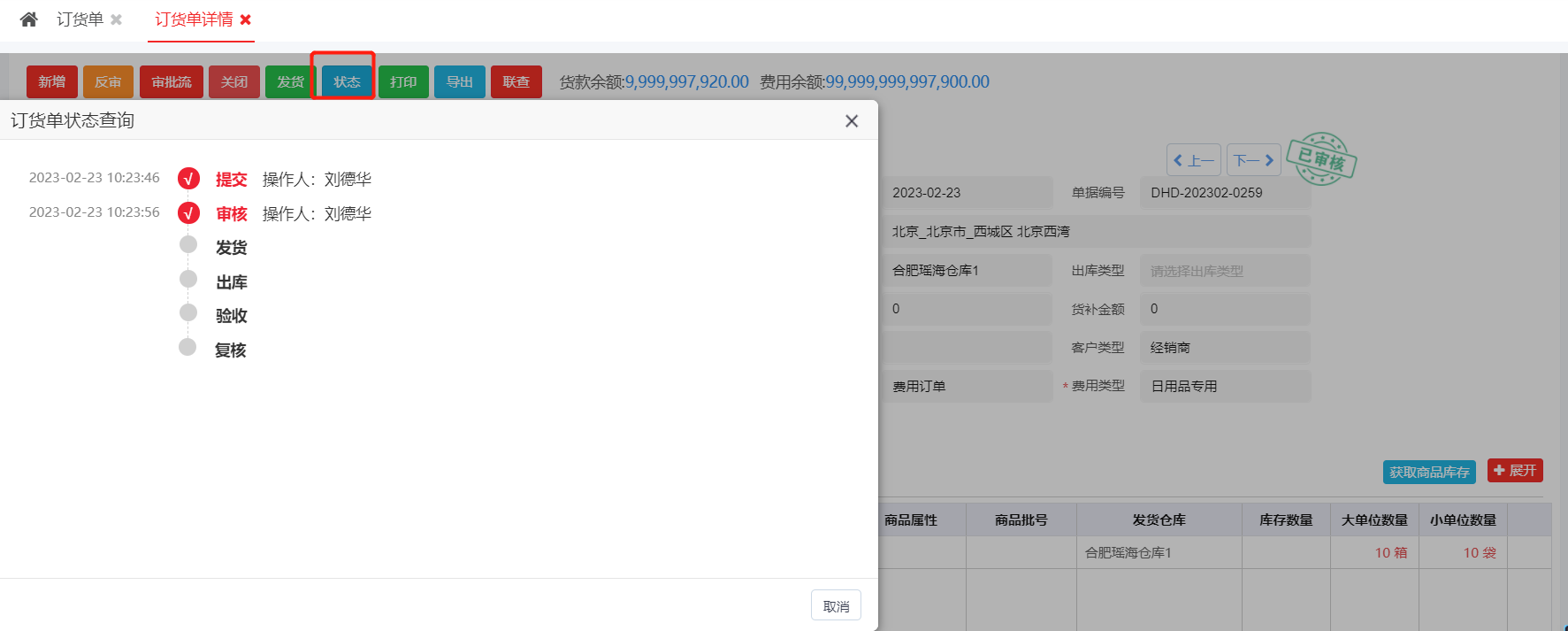Click the 10 袋 quantity cell
1568x631 pixels.
[x=1463, y=552]
